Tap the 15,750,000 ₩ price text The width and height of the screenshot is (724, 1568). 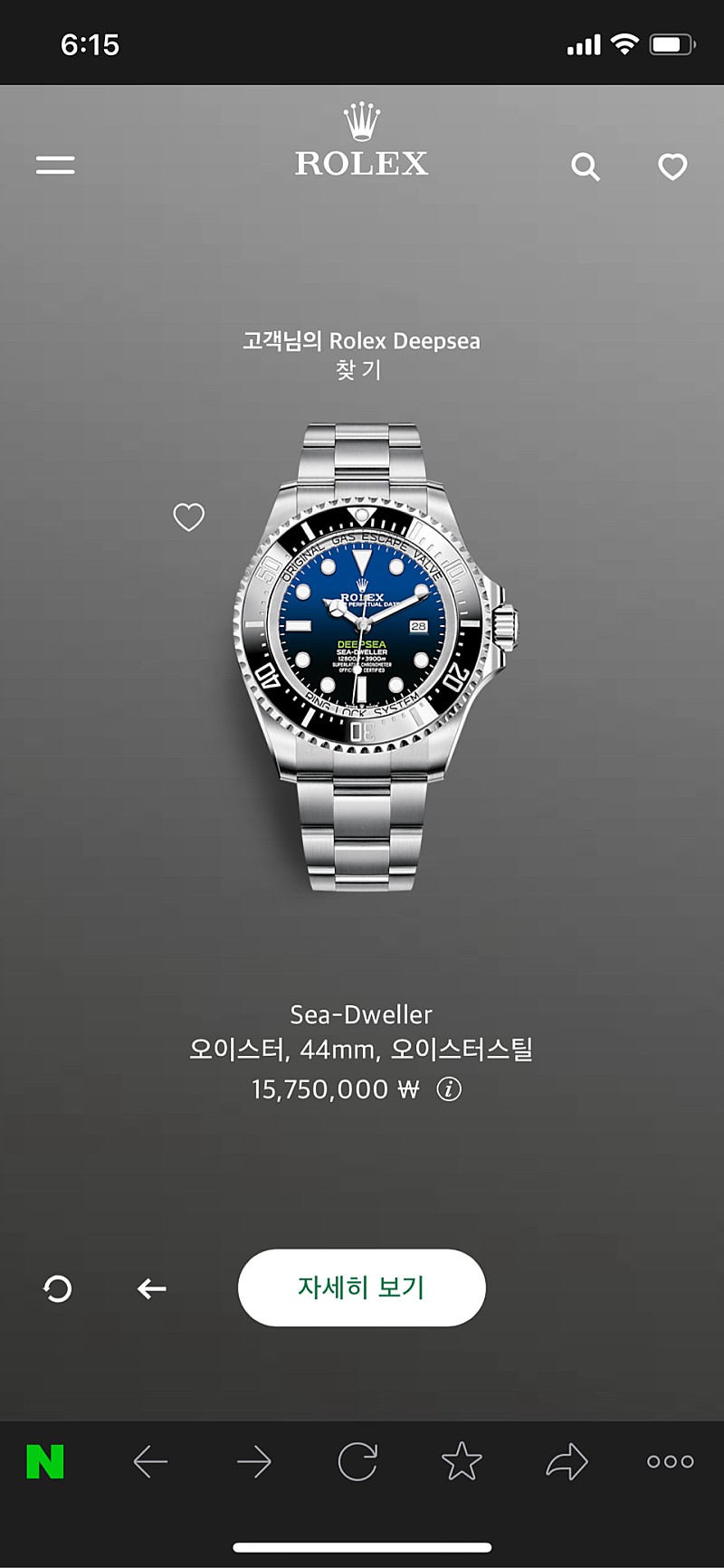tap(336, 1088)
